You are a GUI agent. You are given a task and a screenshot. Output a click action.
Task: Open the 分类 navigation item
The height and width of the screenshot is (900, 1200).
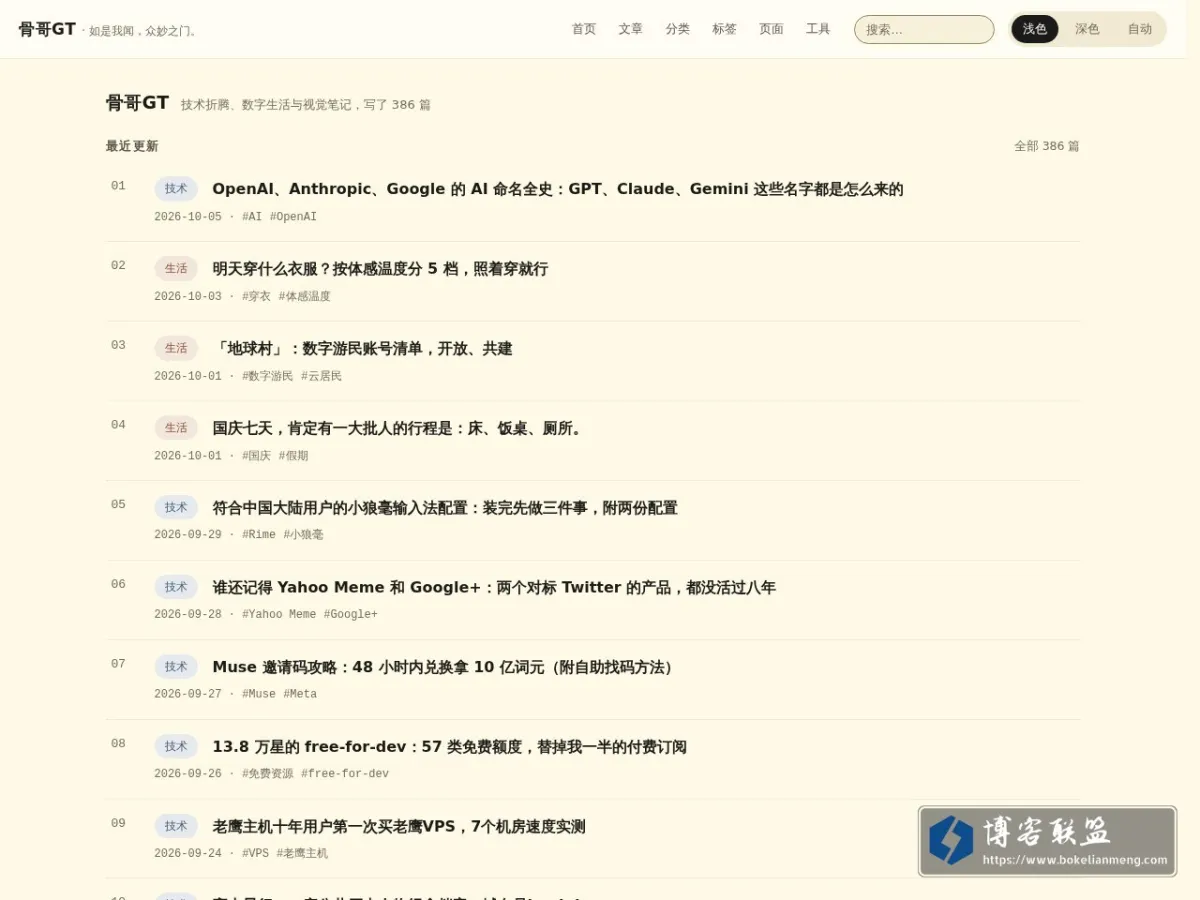point(678,29)
